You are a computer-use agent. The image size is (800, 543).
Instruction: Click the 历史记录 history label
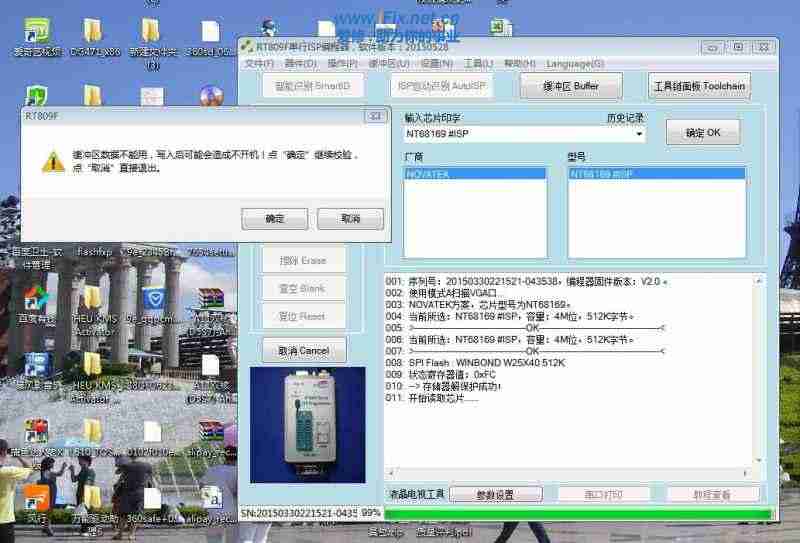[x=625, y=118]
